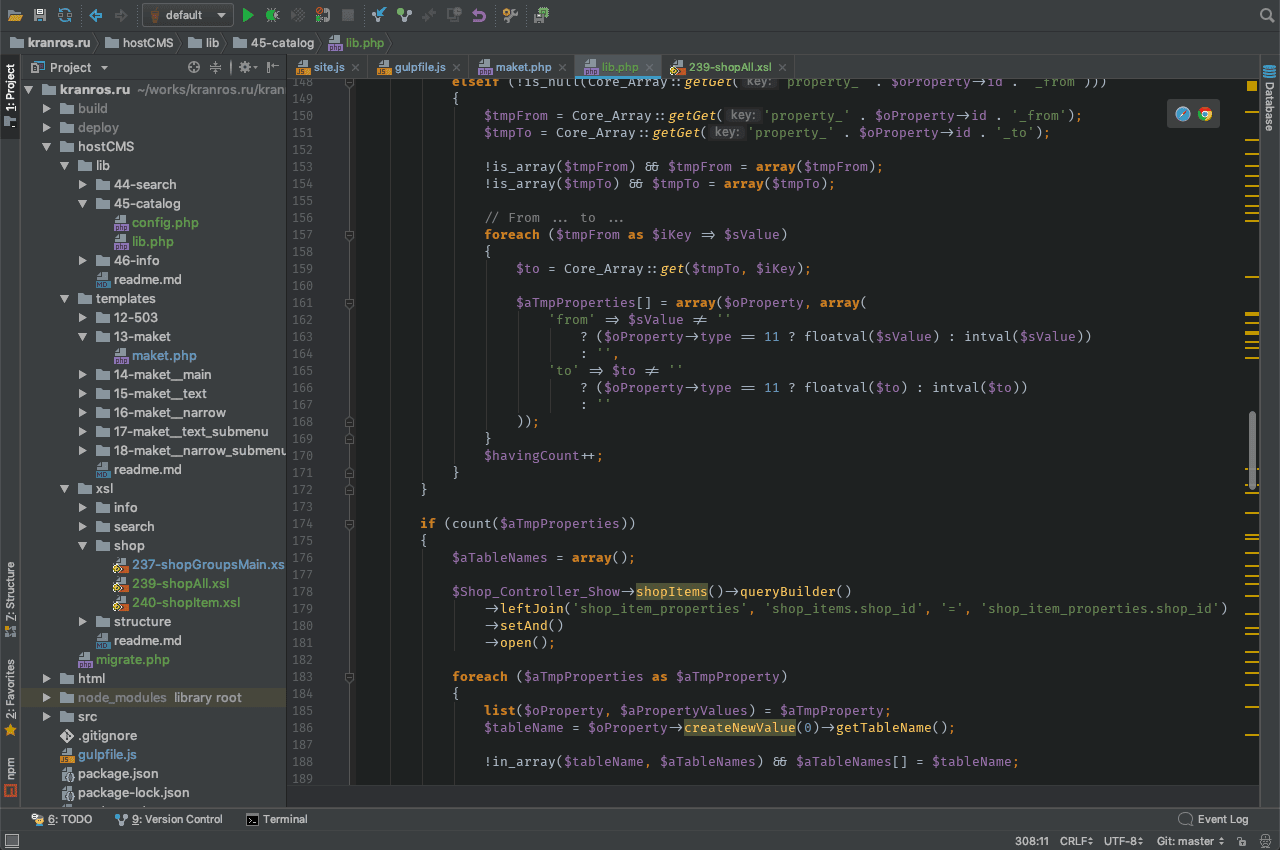Click the Save All floppy icon

coord(40,15)
